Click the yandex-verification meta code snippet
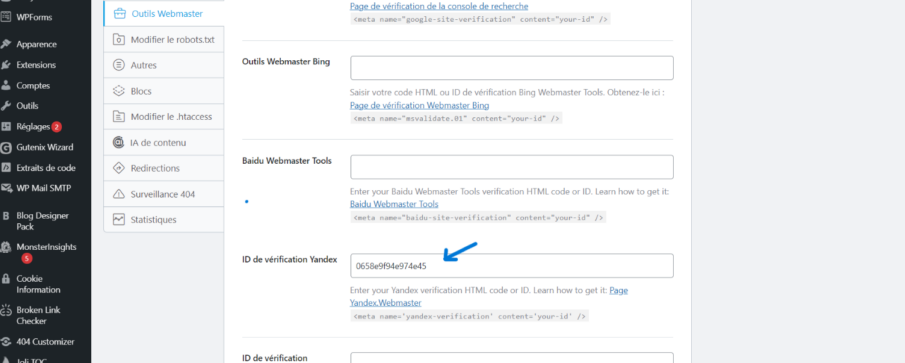The height and width of the screenshot is (363, 905). click(469, 316)
